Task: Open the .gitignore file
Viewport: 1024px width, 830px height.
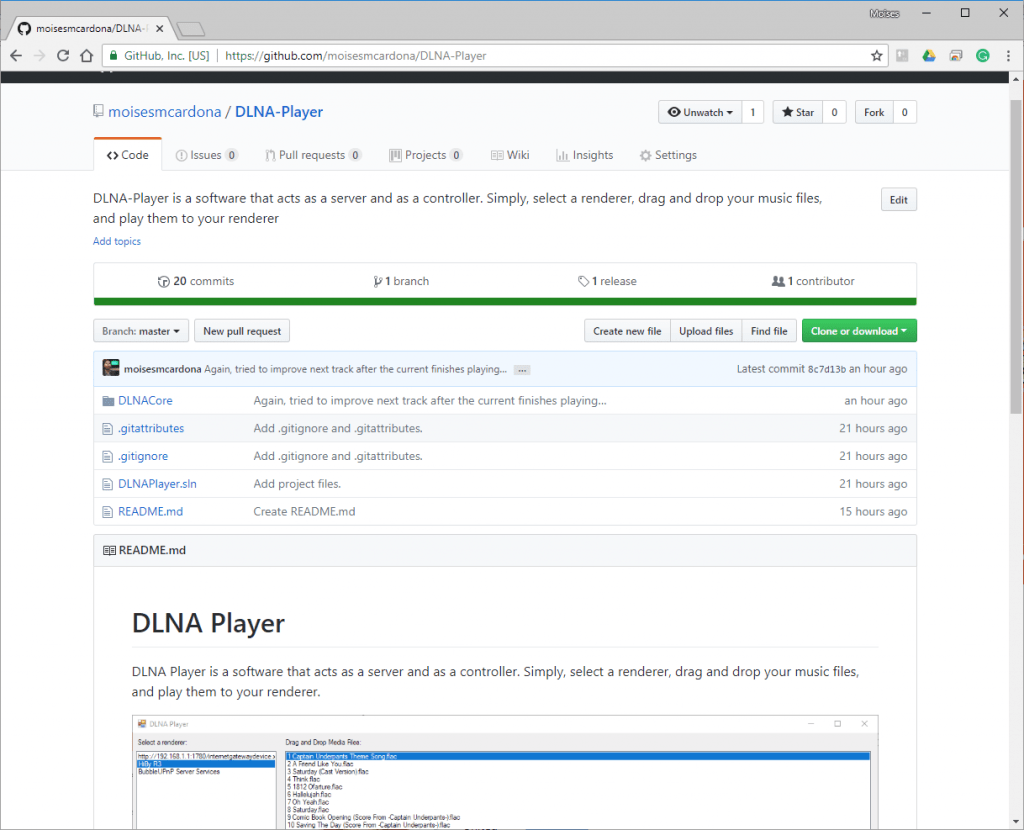Action: 143,456
